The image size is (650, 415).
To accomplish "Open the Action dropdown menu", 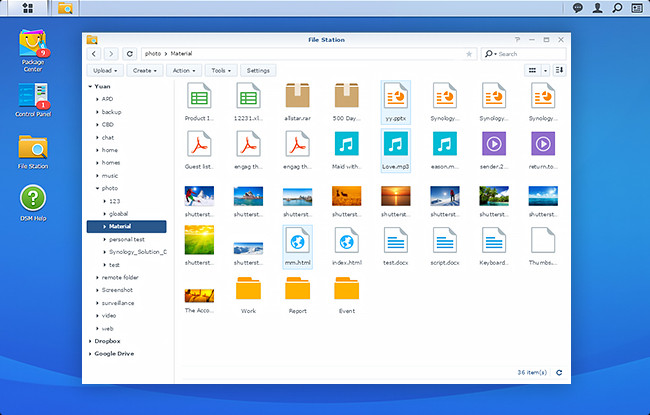I will click(184, 71).
